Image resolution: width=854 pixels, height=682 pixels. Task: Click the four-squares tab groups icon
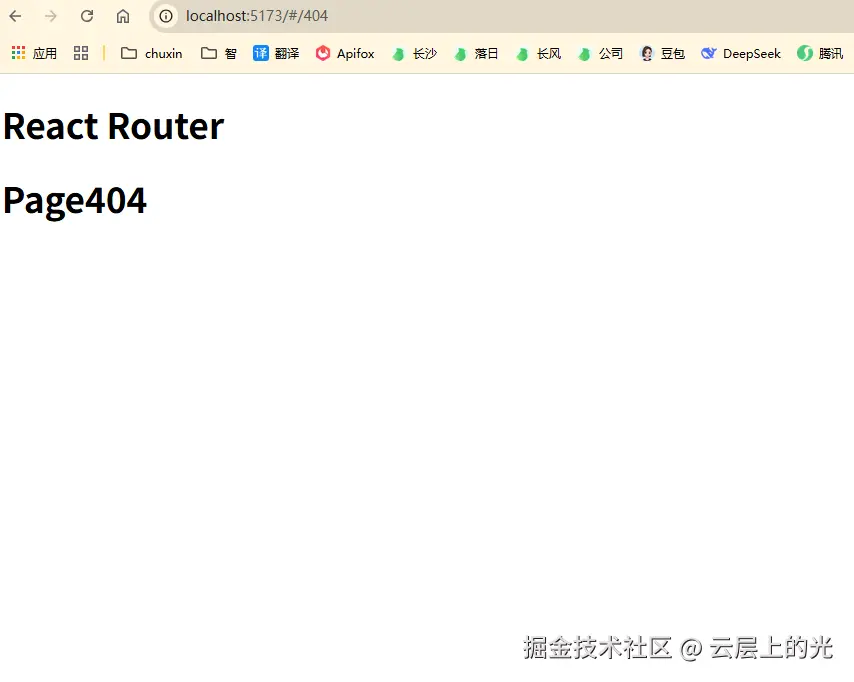pyautogui.click(x=81, y=53)
